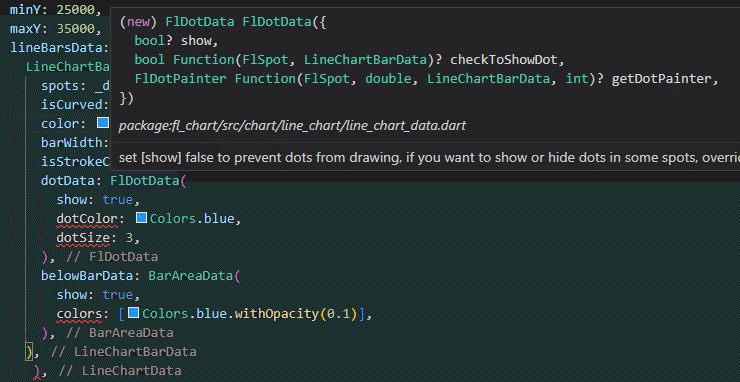Click the package path line_chart_data.dart in the tooltip
Screen dimensions: 740x382
point(292,126)
